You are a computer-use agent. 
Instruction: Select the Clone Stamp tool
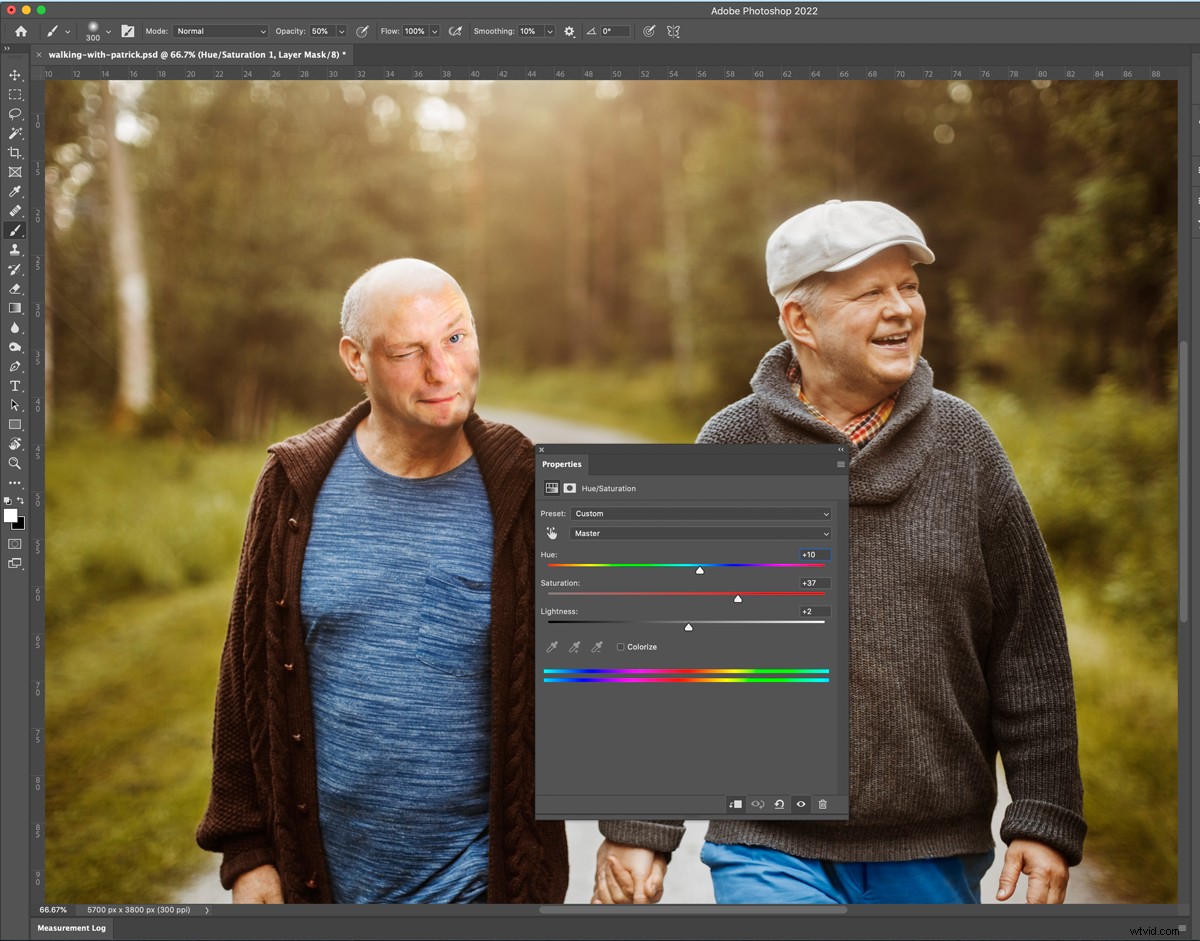click(x=15, y=249)
